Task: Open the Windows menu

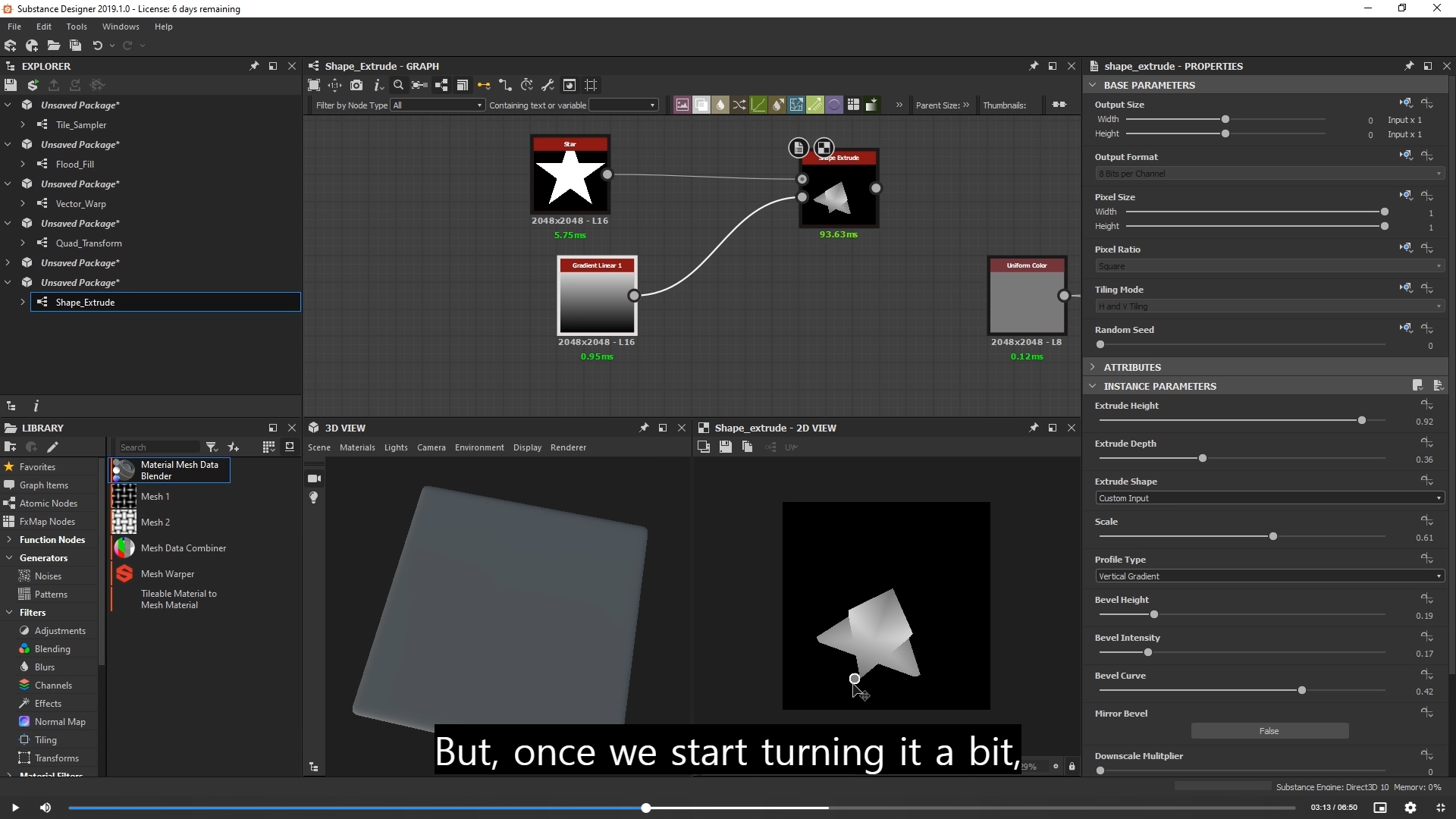Action: [120, 27]
